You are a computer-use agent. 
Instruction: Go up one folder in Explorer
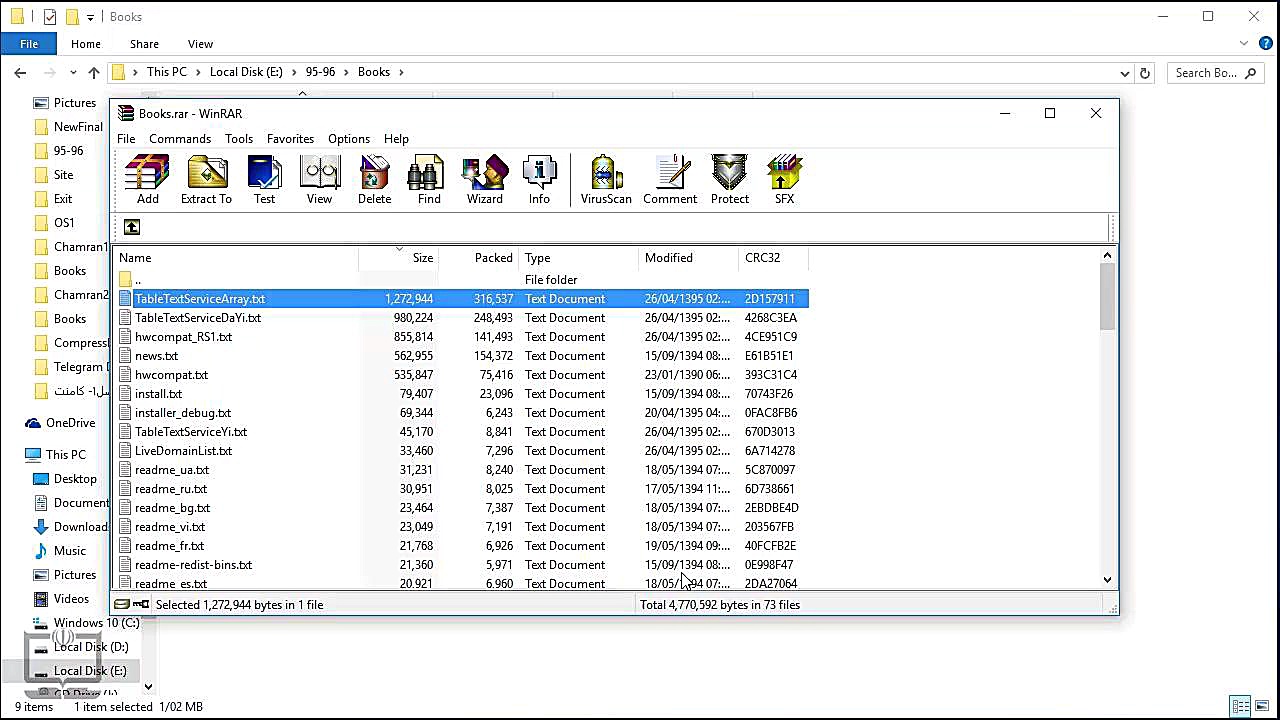pos(94,72)
